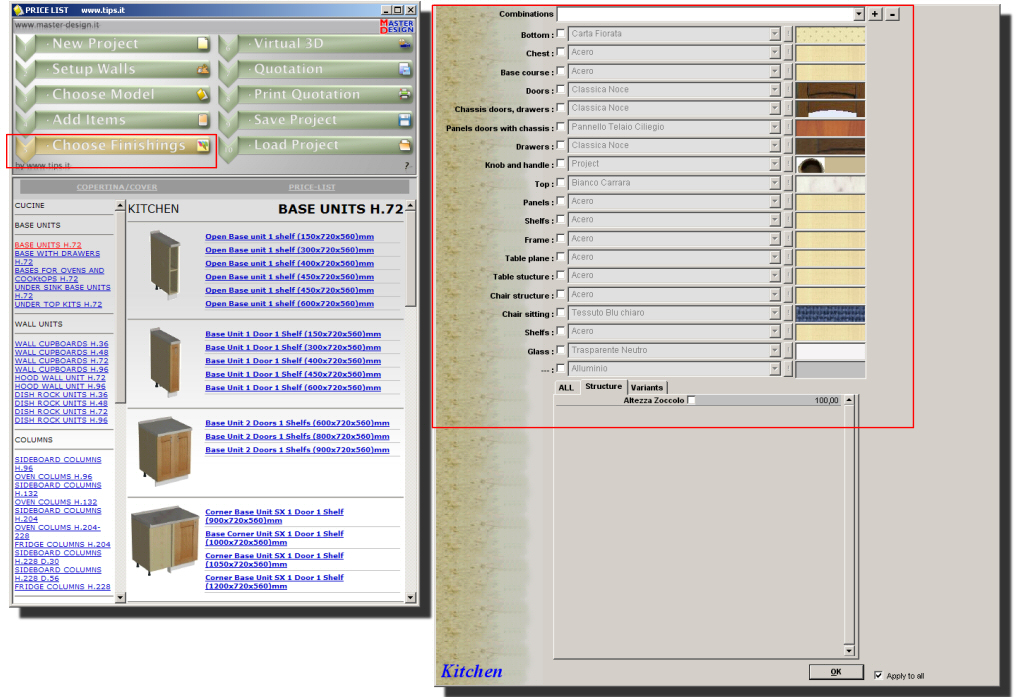
Task: Switch to the Variants tab
Action: [x=647, y=387]
